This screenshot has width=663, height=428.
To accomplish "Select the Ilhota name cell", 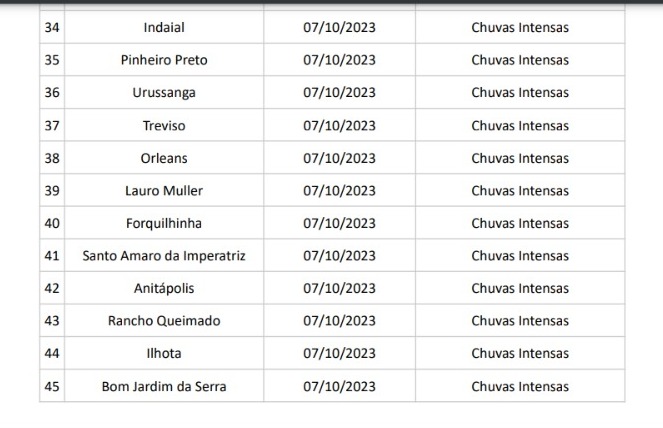I will [164, 353].
